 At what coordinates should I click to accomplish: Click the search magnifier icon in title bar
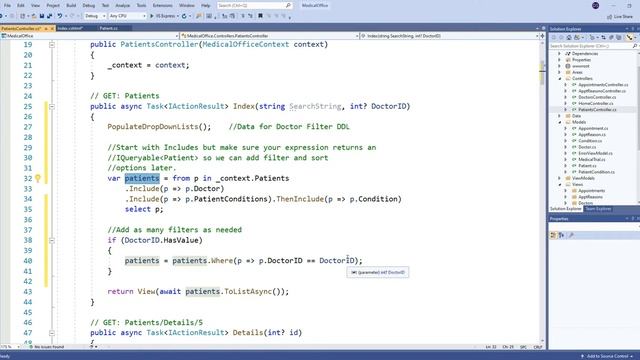288,6
